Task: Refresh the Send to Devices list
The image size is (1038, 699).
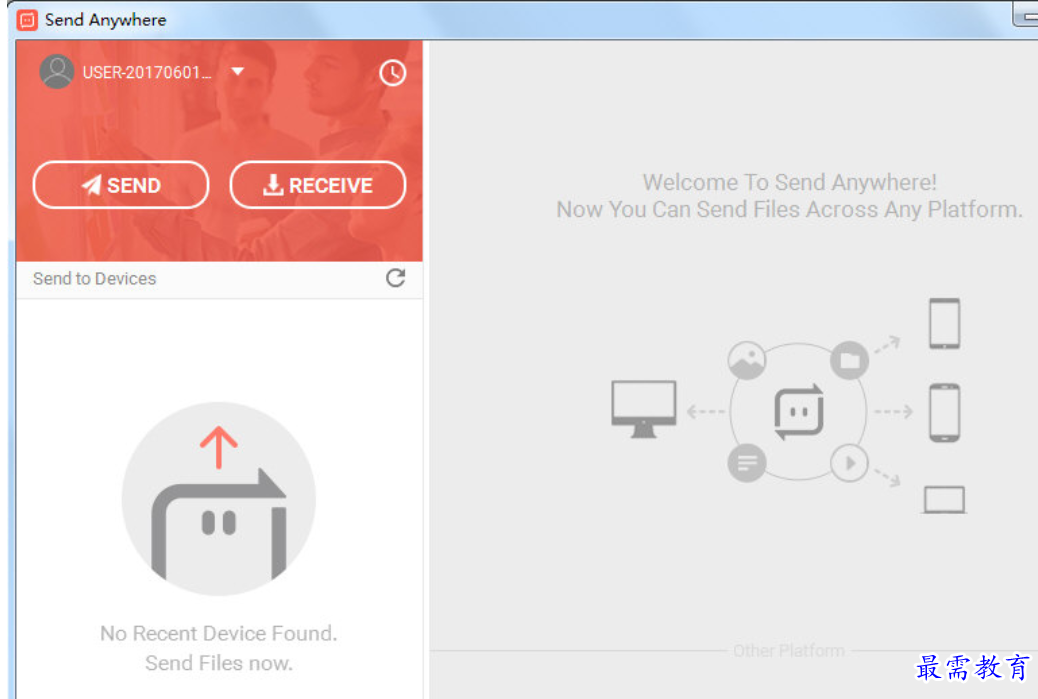Action: click(x=395, y=278)
